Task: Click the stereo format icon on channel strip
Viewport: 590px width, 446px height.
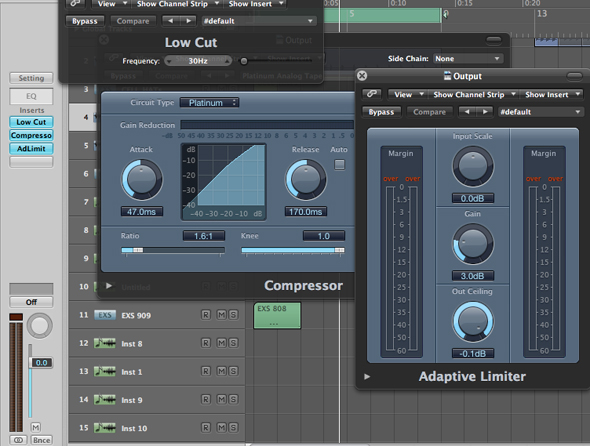Action: pyautogui.click(x=18, y=440)
